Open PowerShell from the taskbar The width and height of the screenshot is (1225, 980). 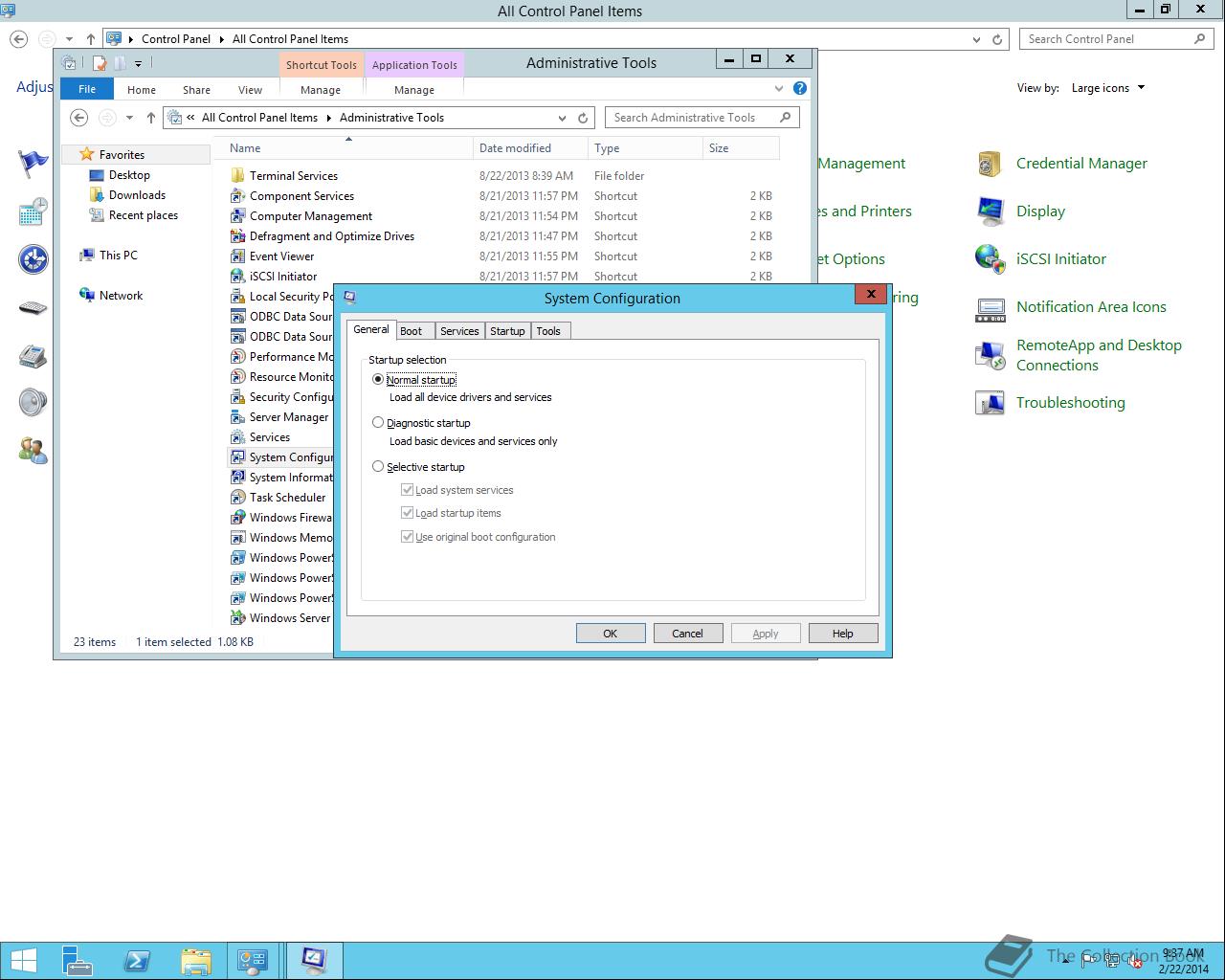[x=137, y=960]
